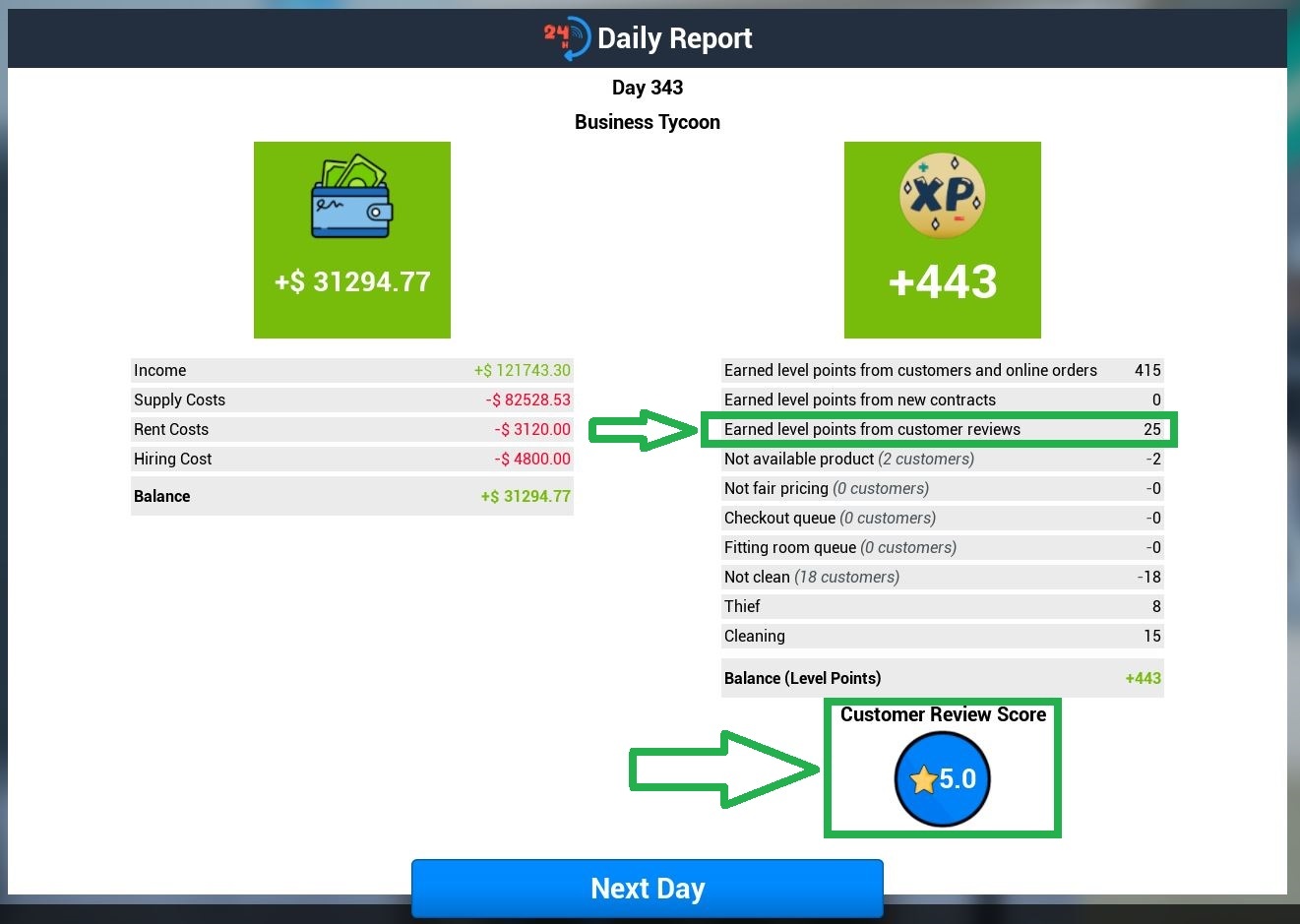Select the Rent Costs row
The width and height of the screenshot is (1300, 924).
[352, 429]
